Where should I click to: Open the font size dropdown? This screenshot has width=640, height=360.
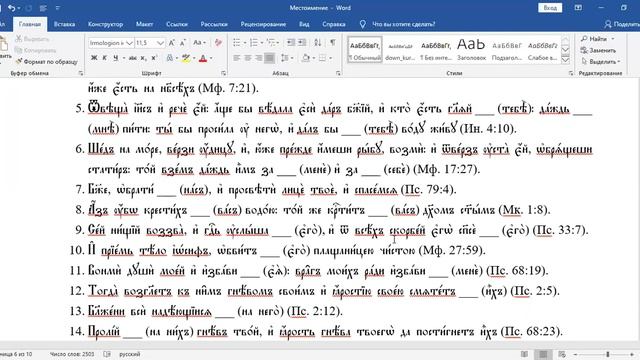[160, 43]
